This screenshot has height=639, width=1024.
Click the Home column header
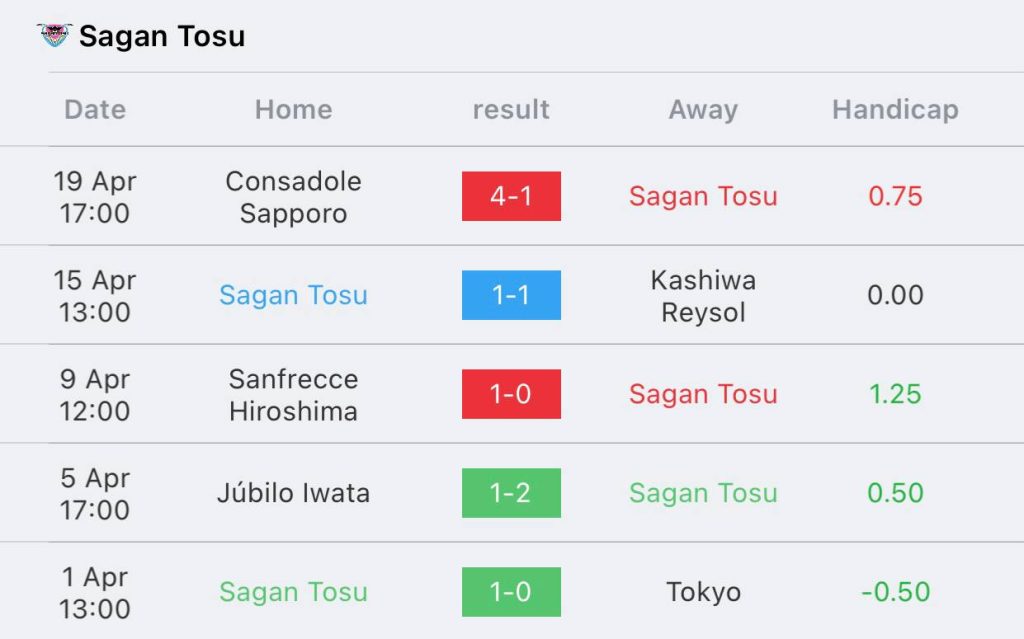(x=293, y=110)
